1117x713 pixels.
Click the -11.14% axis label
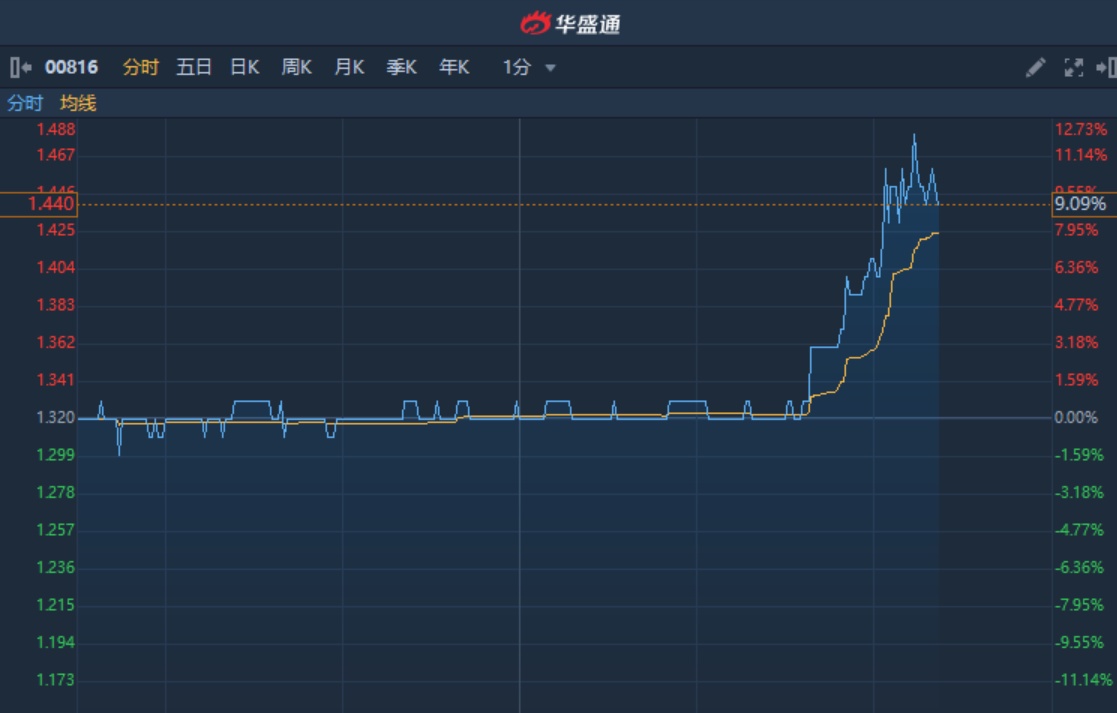pyautogui.click(x=1083, y=680)
